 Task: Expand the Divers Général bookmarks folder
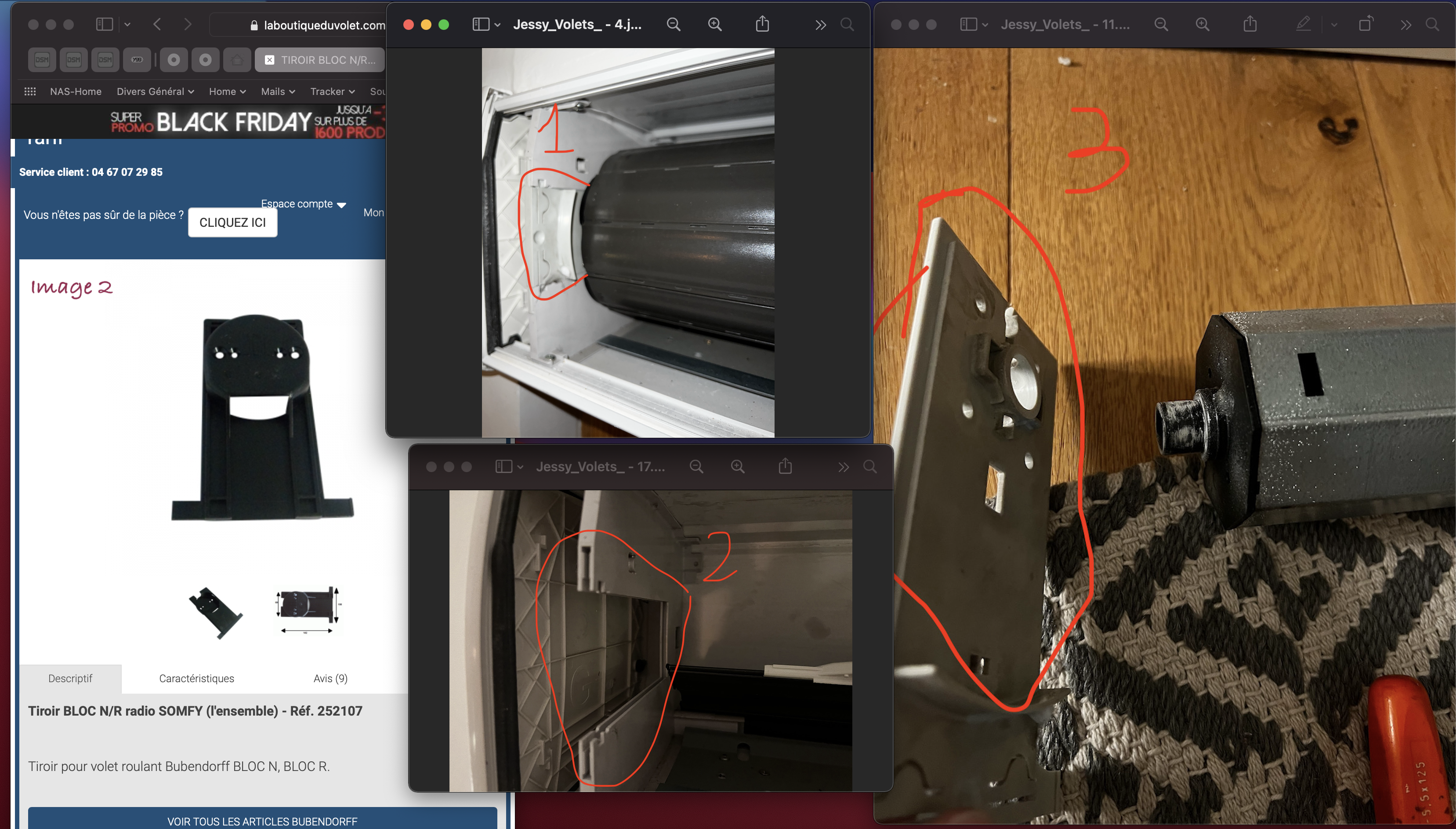156,92
